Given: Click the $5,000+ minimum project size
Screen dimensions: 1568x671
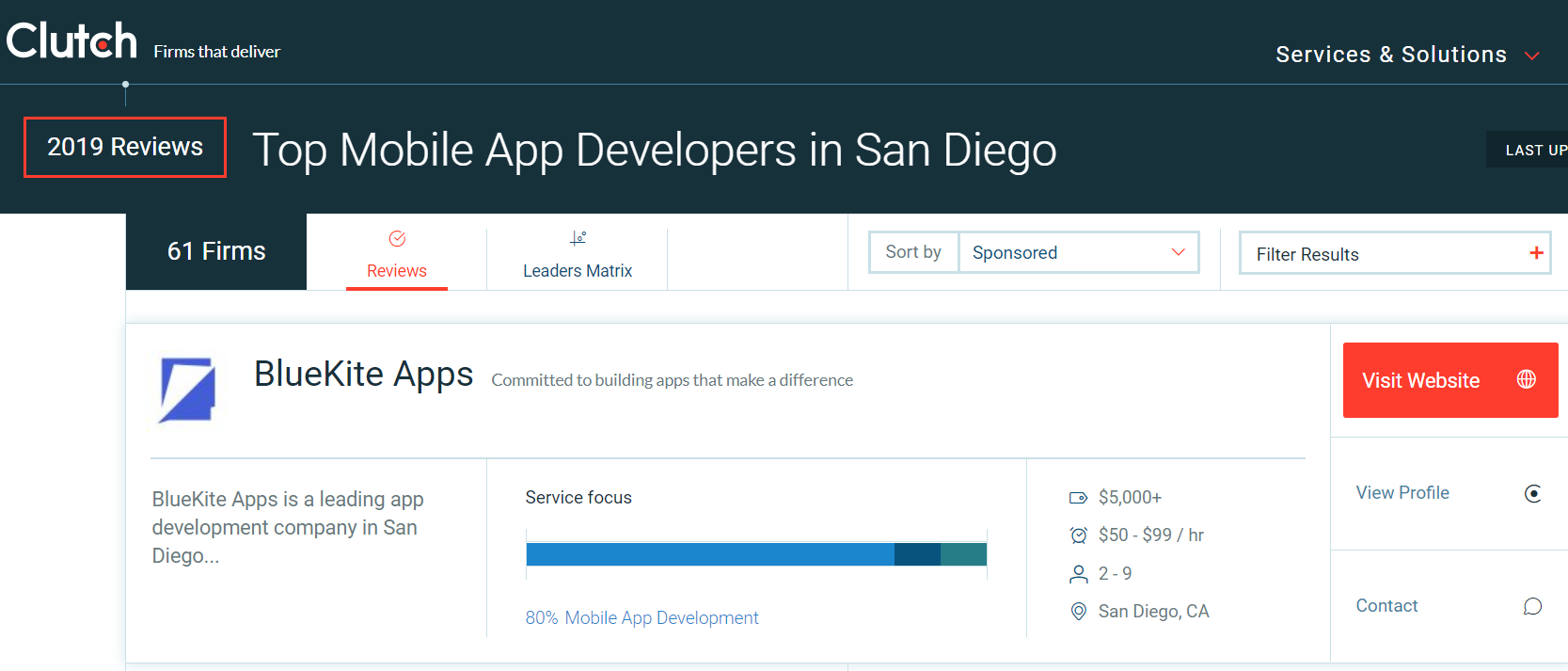Looking at the screenshot, I should (x=1130, y=498).
